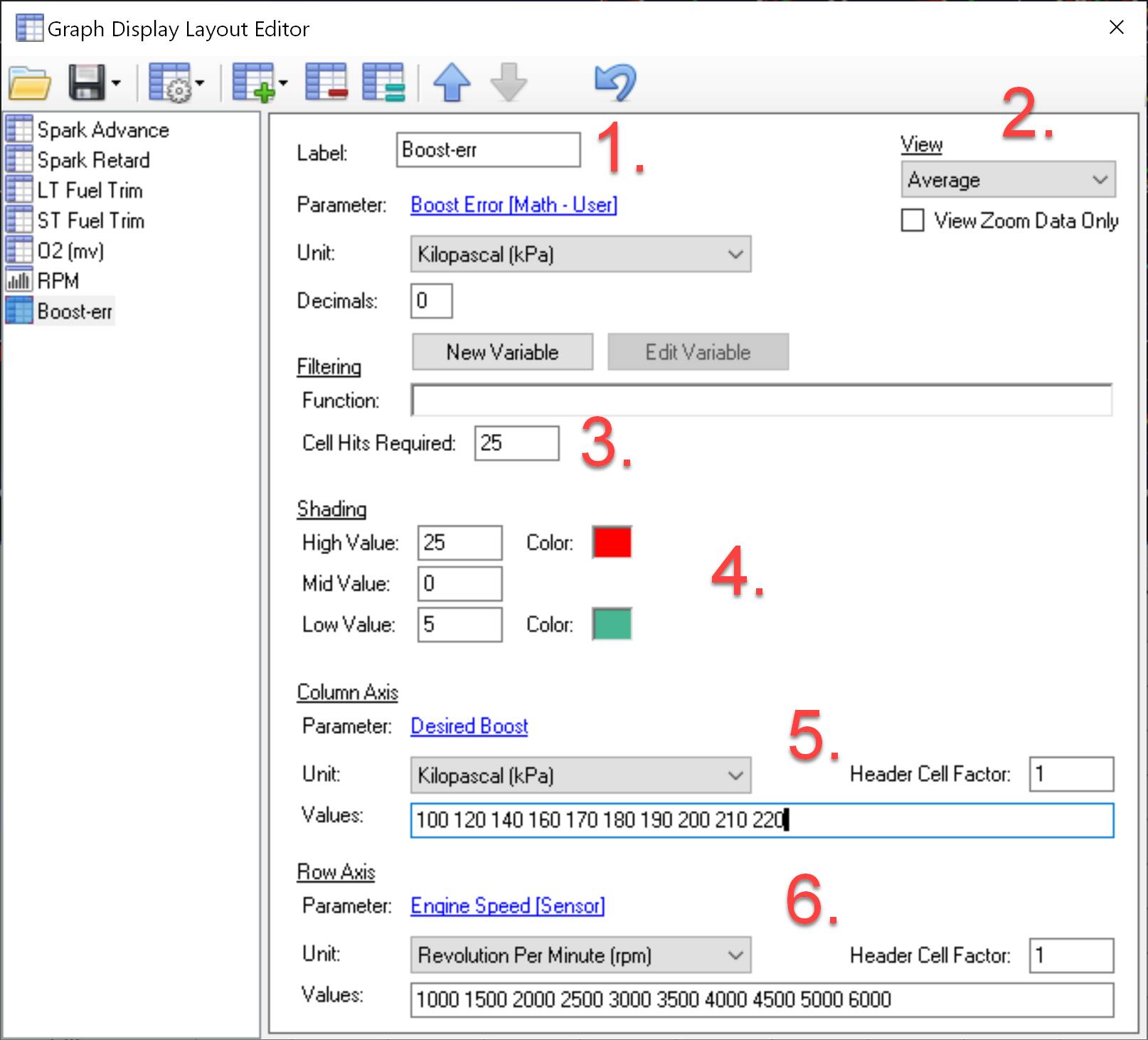This screenshot has width=1148, height=1040.
Task: Click the move down arrow icon
Action: (x=508, y=83)
